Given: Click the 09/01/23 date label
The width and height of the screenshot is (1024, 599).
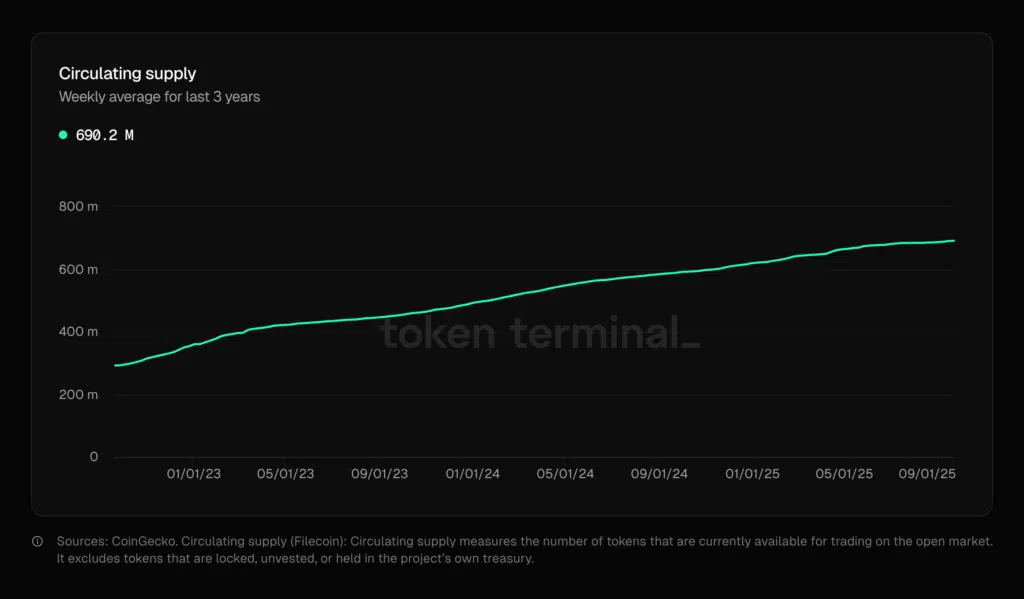Looking at the screenshot, I should (x=380, y=474).
